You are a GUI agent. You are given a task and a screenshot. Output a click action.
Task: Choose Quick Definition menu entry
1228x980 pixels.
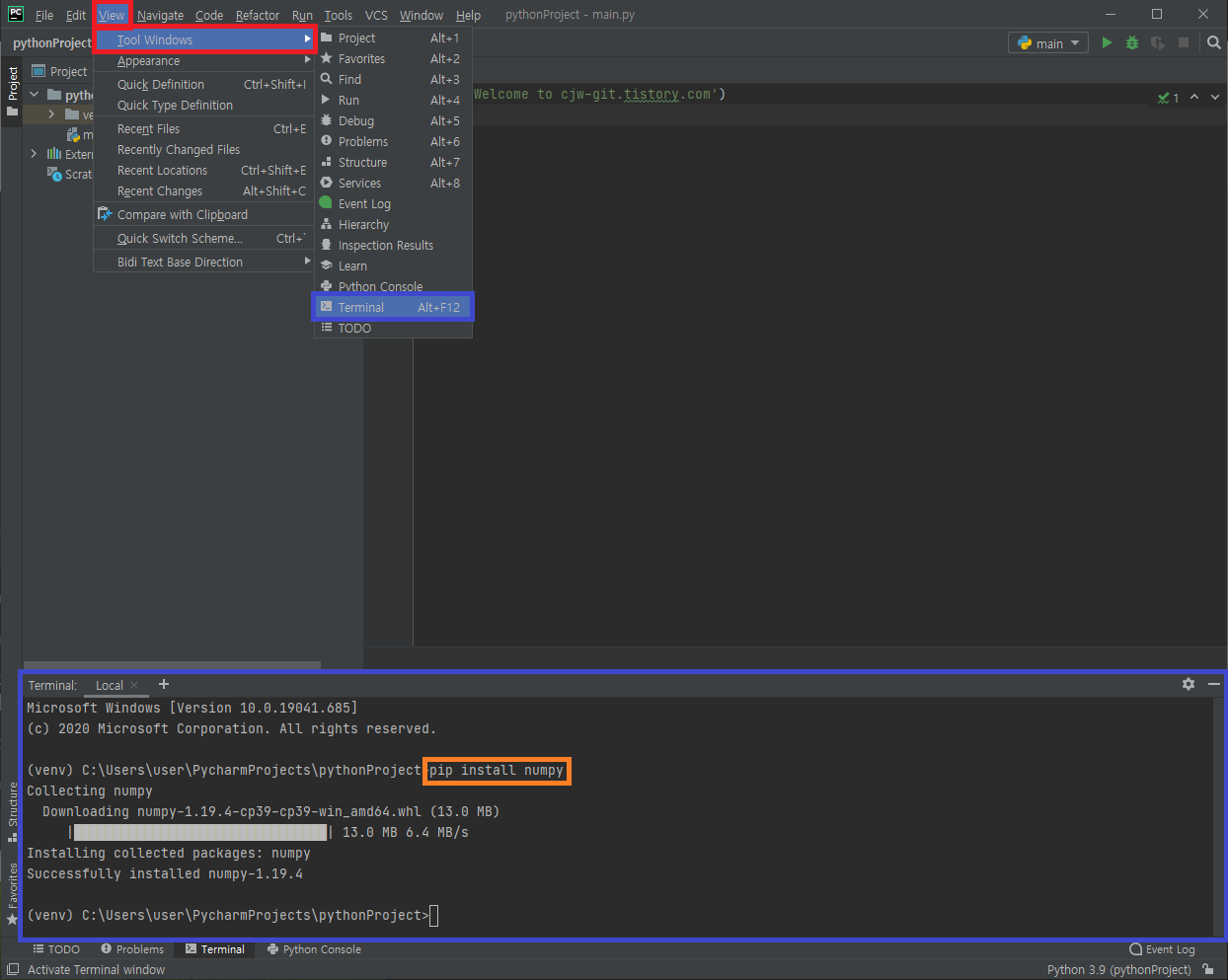[x=204, y=85]
